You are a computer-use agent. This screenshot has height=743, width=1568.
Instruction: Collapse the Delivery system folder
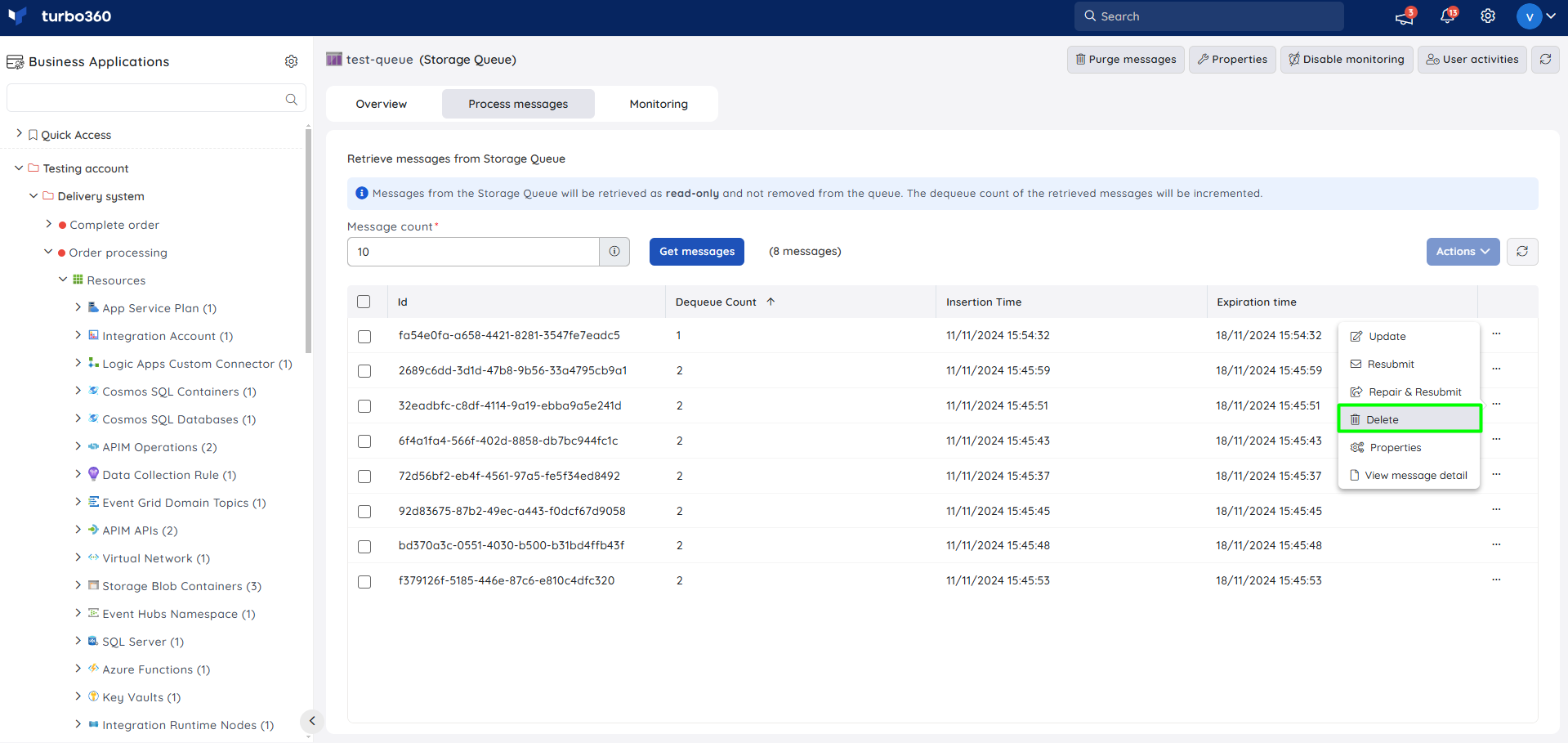pos(34,195)
